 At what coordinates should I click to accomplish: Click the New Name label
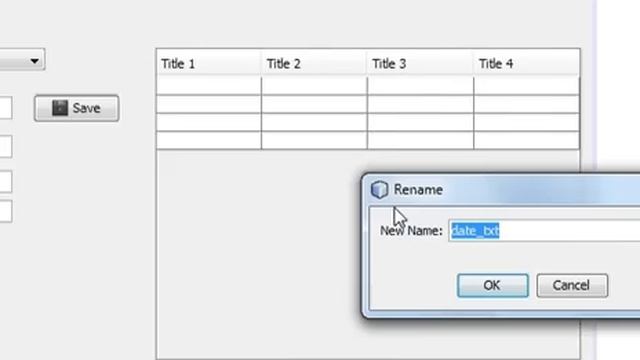[411, 231]
